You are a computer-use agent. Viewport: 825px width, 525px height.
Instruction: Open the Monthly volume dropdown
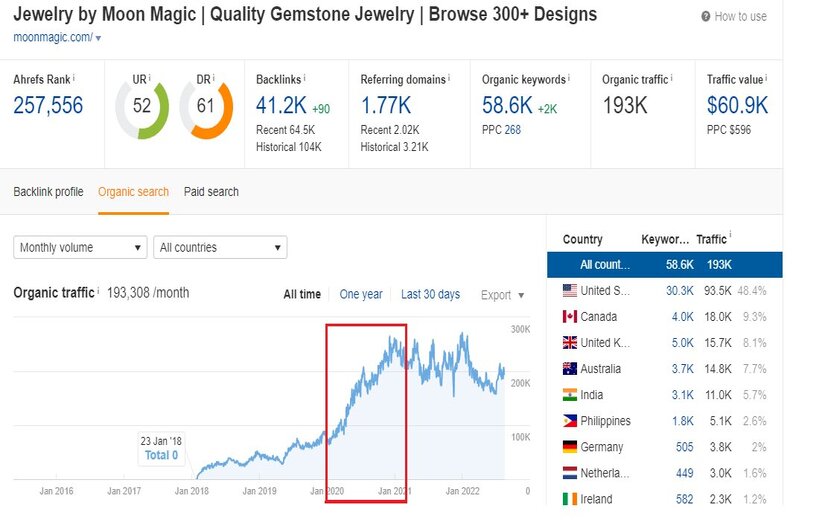[80, 247]
